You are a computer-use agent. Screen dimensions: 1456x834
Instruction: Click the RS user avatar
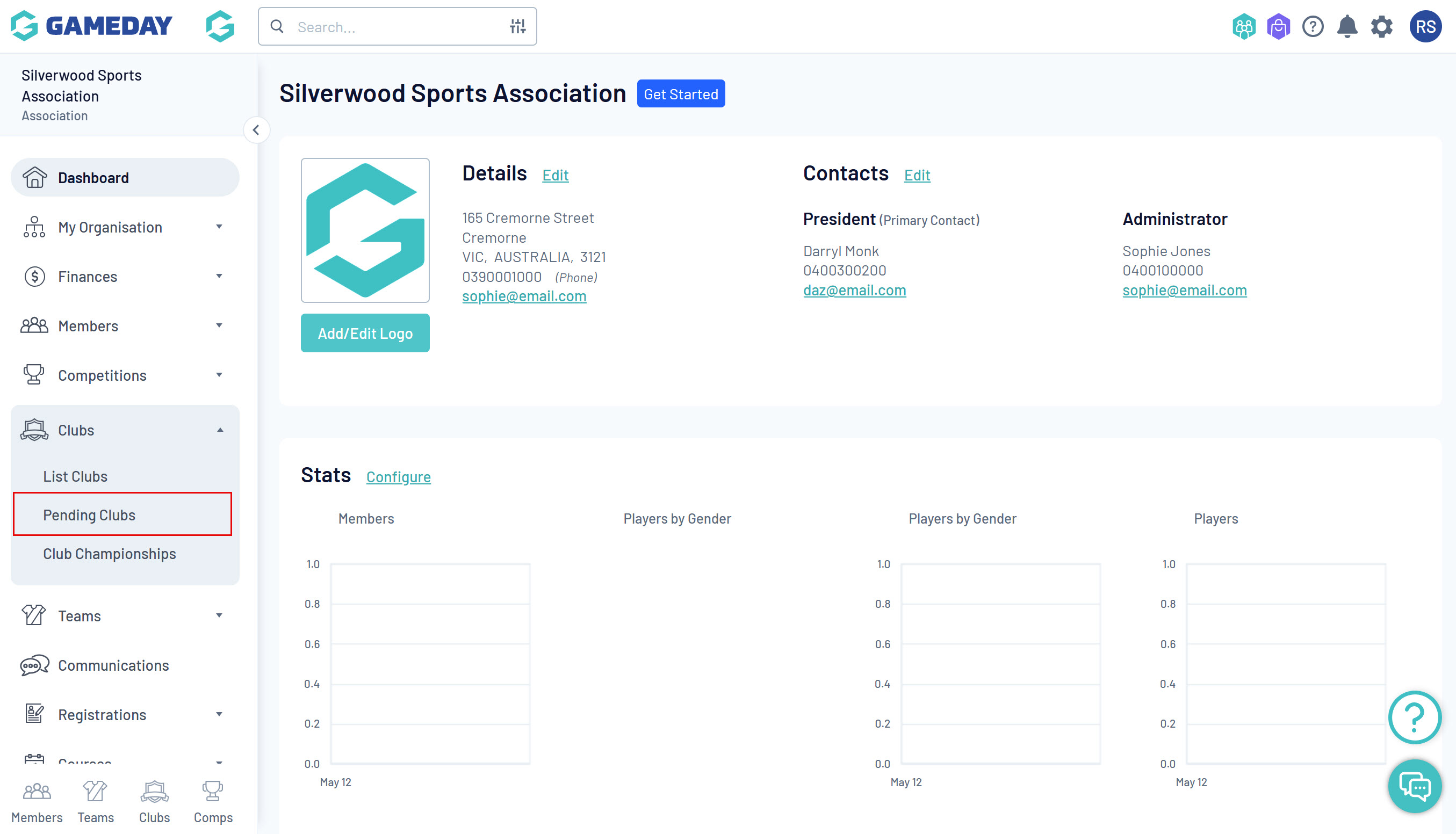tap(1425, 27)
